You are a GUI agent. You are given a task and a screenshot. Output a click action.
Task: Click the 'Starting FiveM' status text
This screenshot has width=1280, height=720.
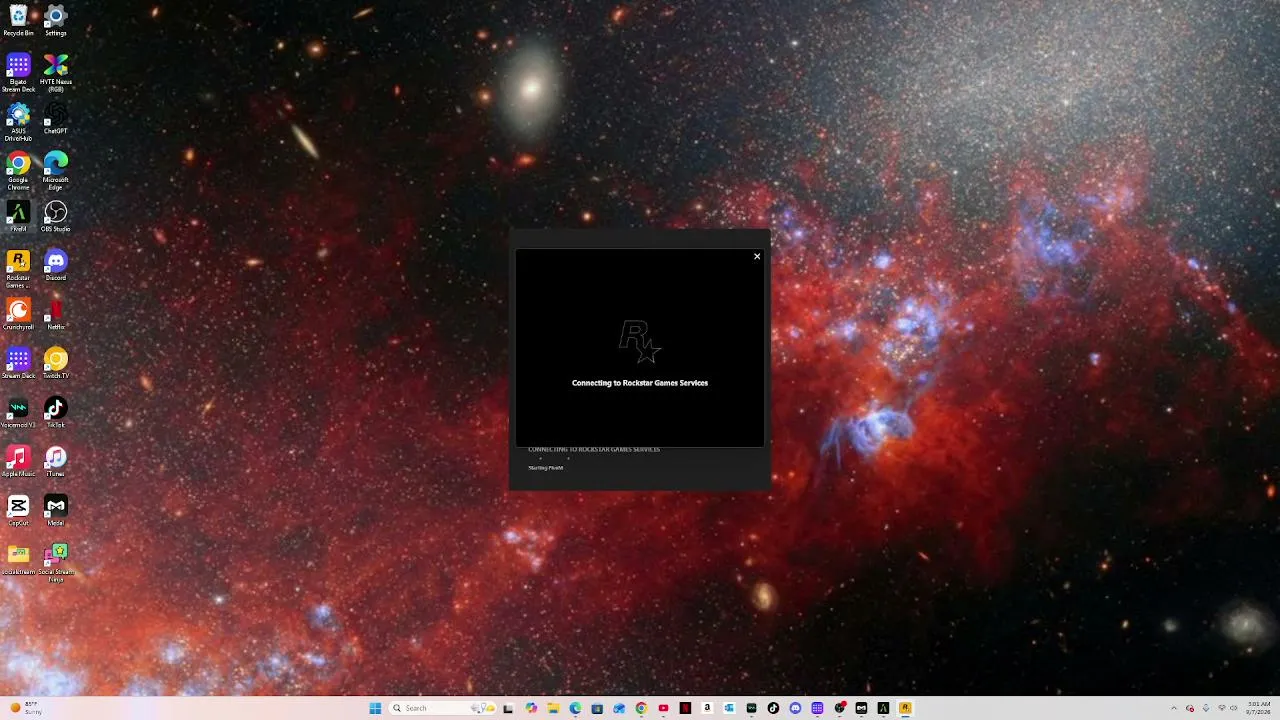546,468
